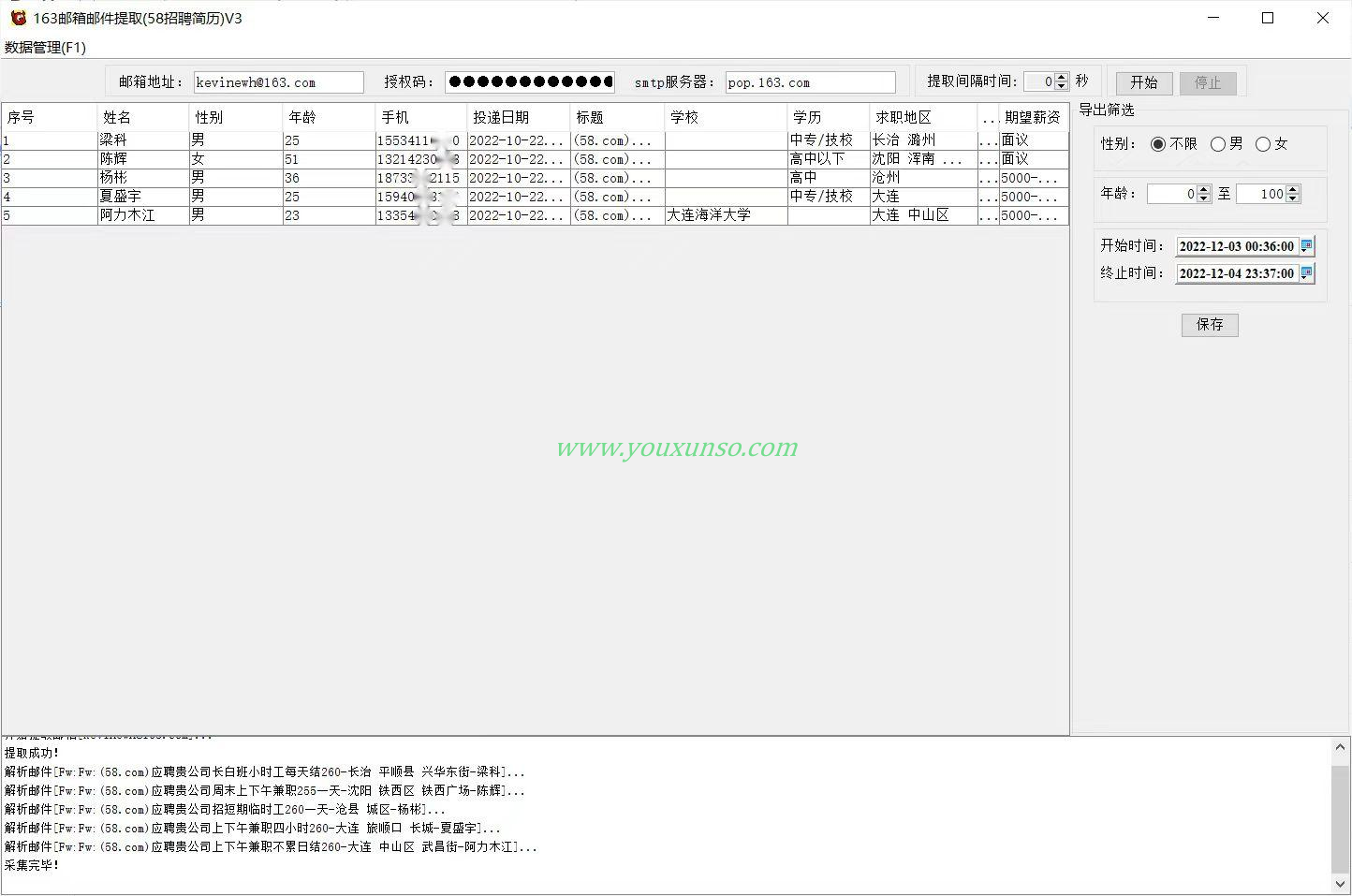
Task: Increase the minimum age spinner
Action: pyautogui.click(x=1204, y=189)
